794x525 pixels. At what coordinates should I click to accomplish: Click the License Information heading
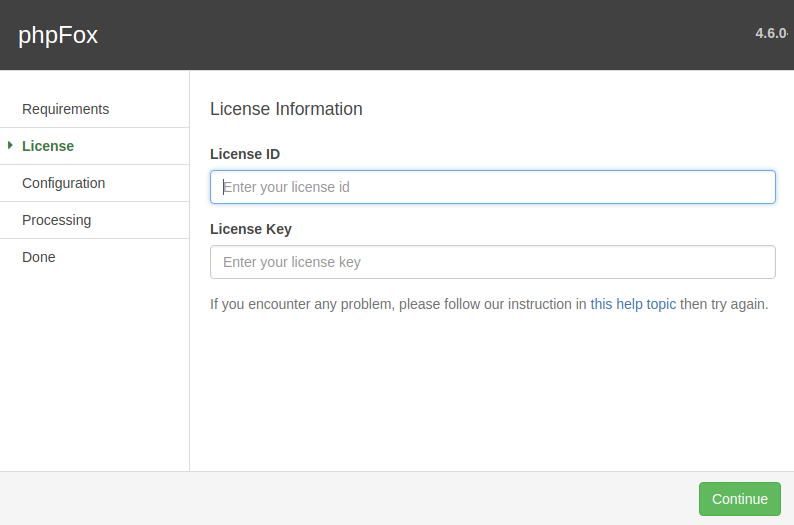tap(286, 109)
